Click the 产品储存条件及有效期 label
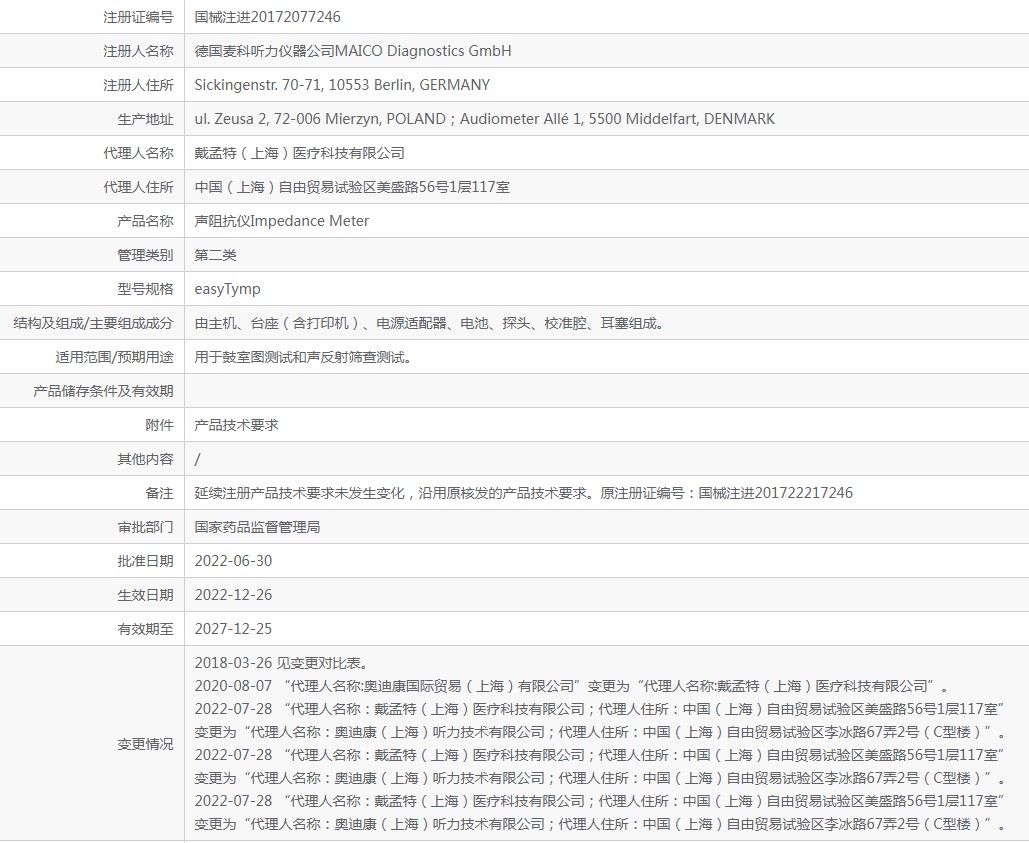The height and width of the screenshot is (843, 1029). pyautogui.click(x=103, y=392)
